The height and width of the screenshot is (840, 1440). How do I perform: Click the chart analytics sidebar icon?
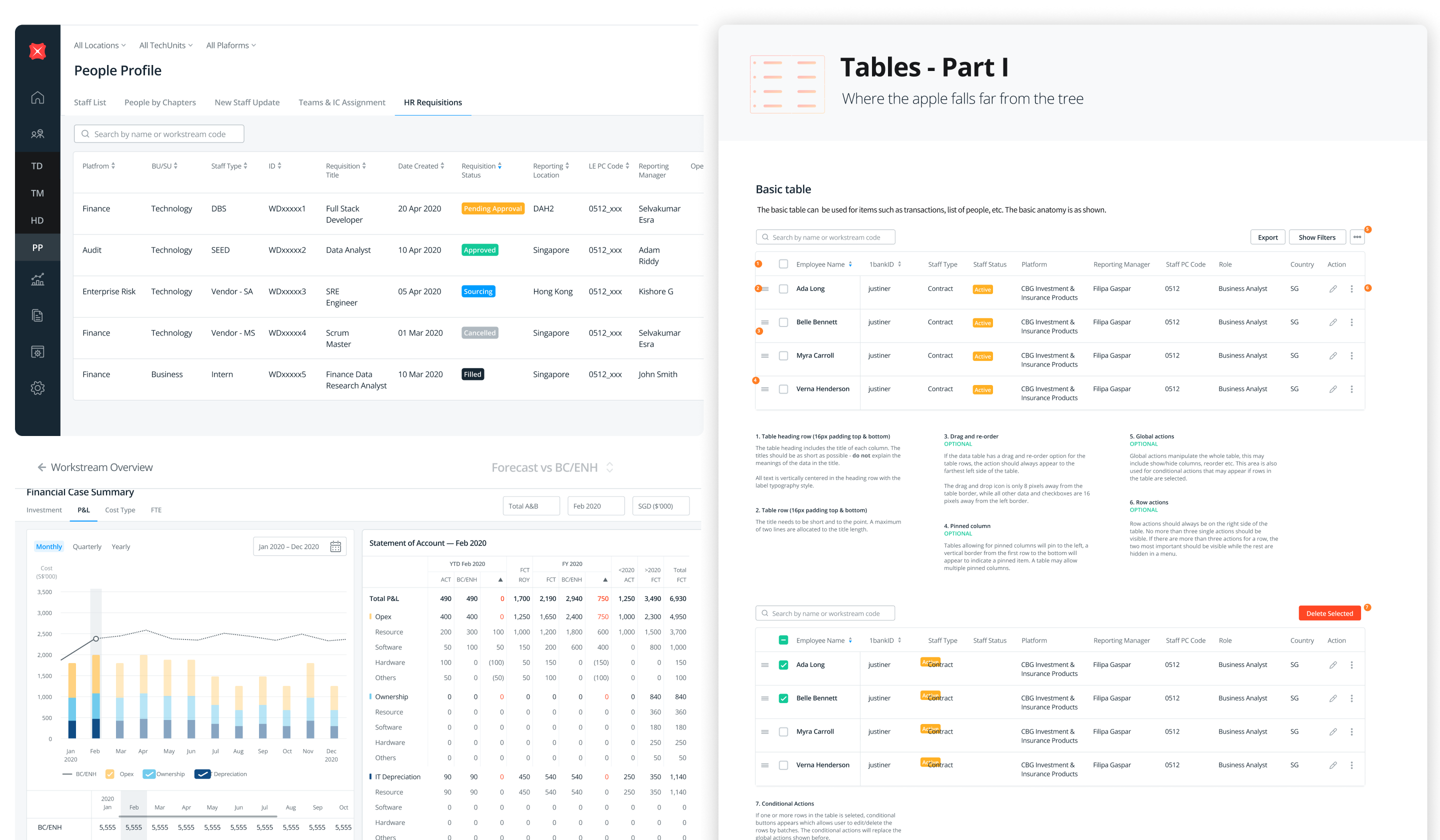click(37, 279)
